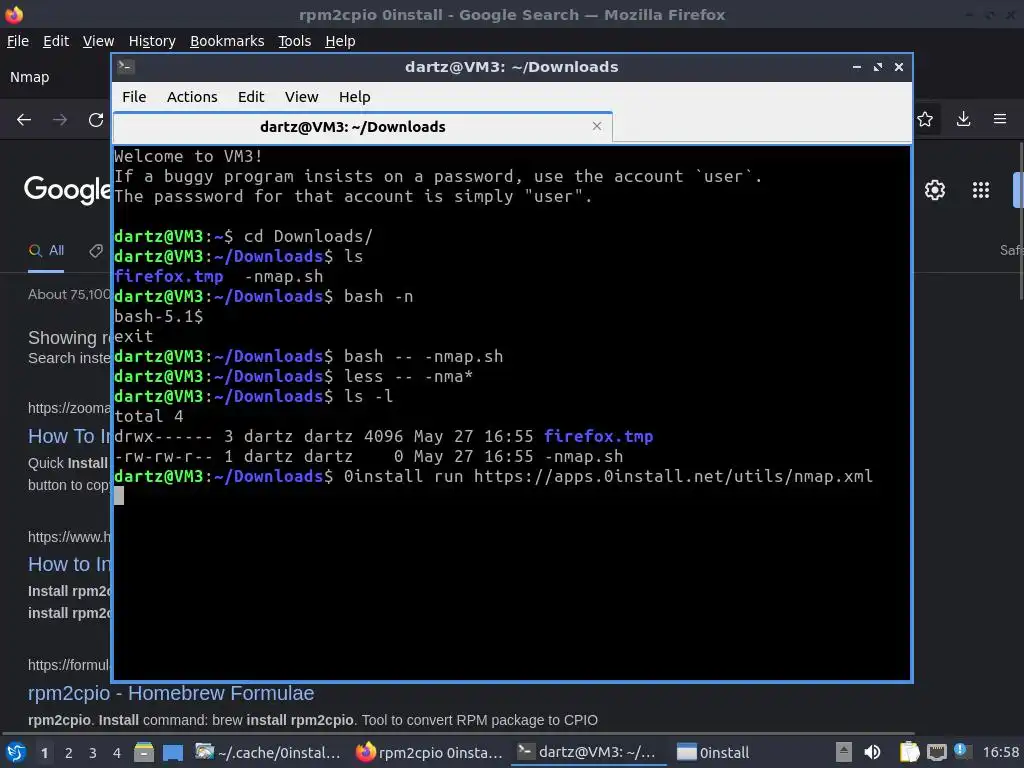Bookmark this page with the star
1024x768 pixels.
925,119
